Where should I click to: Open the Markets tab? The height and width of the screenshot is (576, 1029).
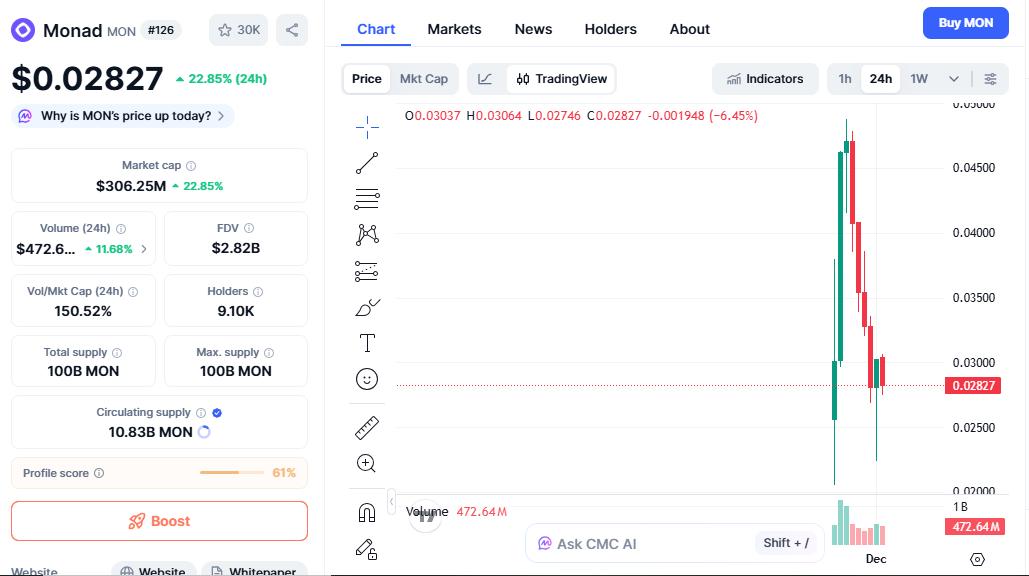click(x=454, y=29)
